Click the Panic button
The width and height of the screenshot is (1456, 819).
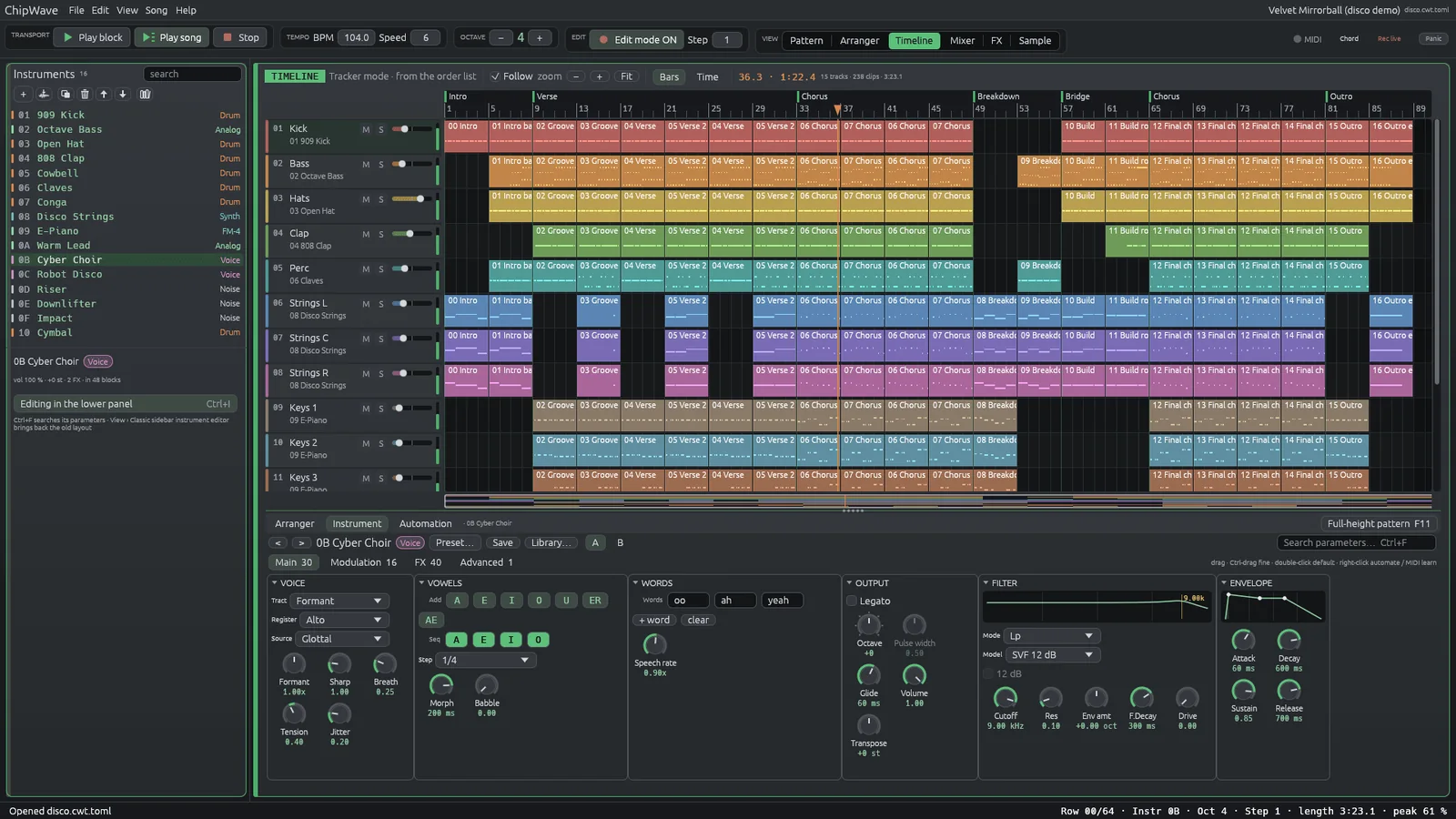pyautogui.click(x=1433, y=39)
